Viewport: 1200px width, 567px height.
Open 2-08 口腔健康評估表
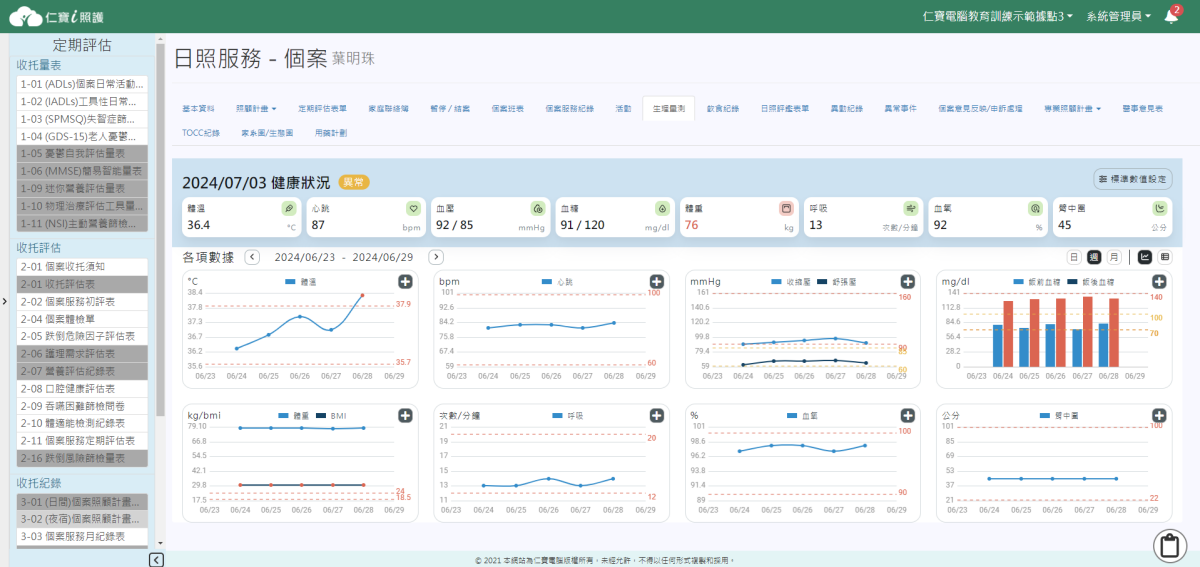tap(83, 388)
